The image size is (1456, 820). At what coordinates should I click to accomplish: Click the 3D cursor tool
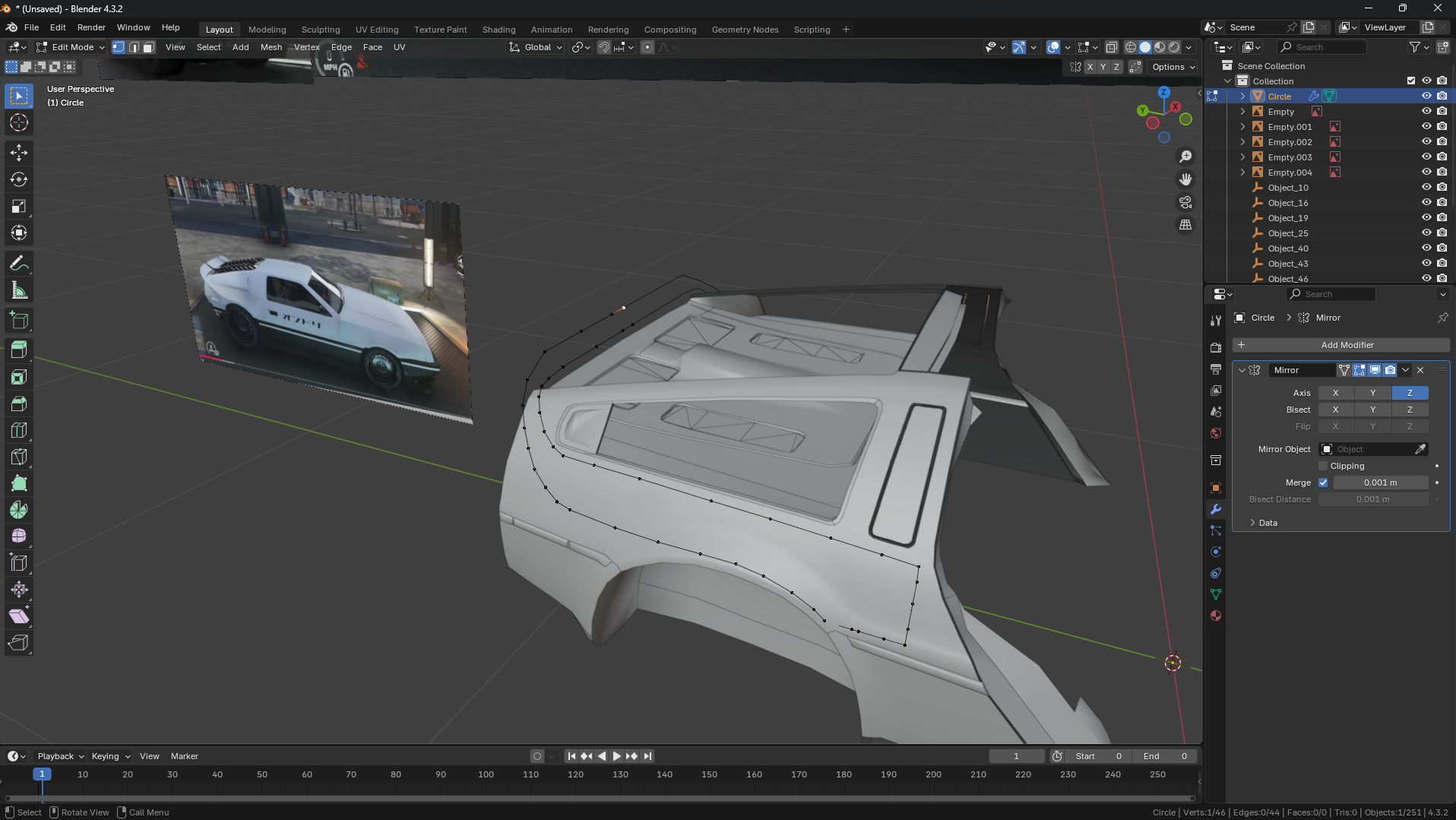19,122
